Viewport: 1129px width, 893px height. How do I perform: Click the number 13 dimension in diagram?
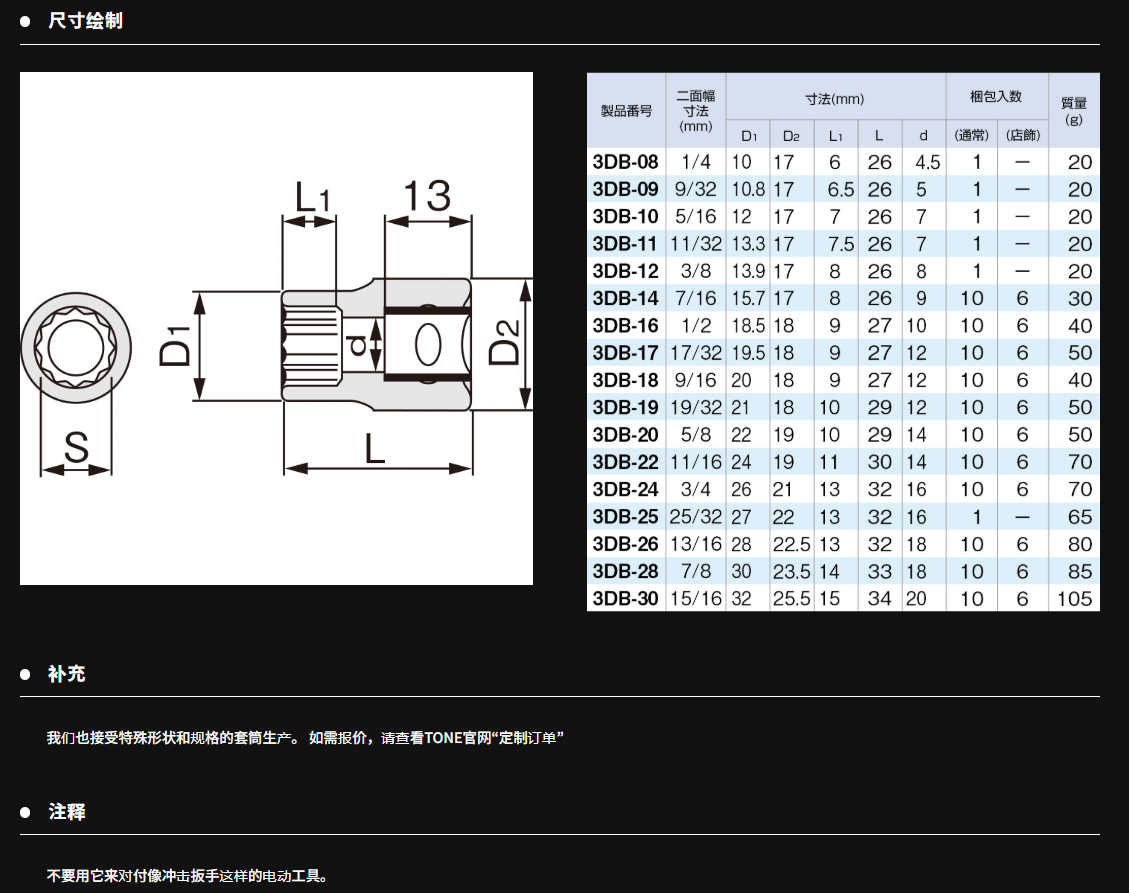[x=427, y=197]
